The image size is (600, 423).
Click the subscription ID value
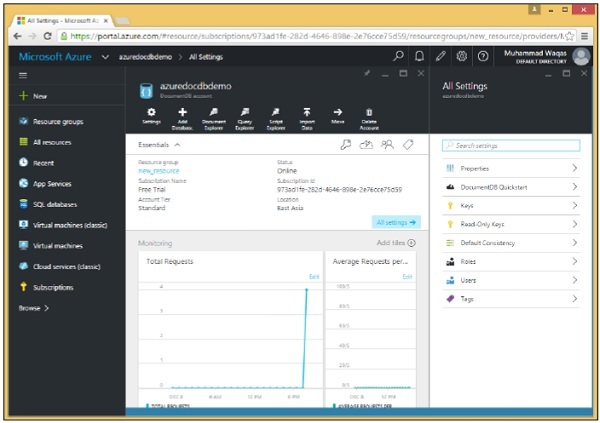[339, 189]
